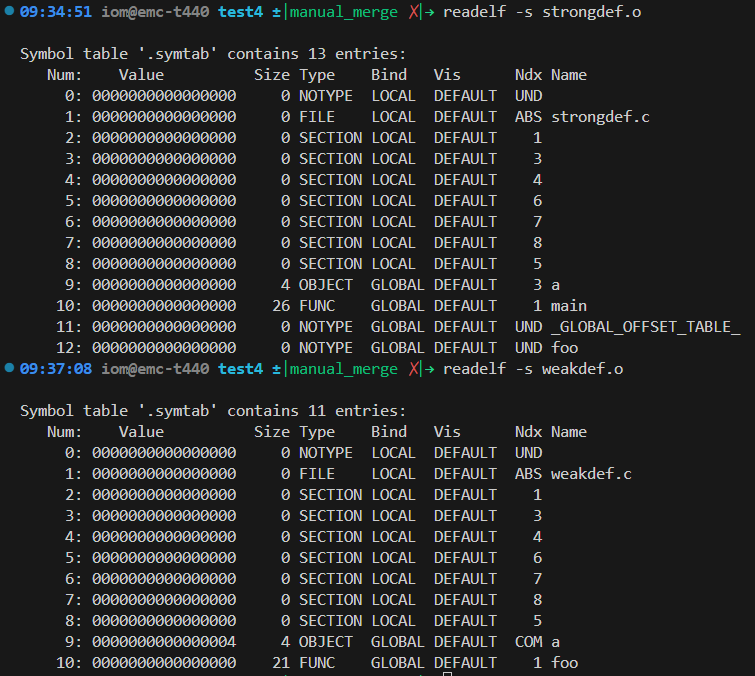Image resolution: width=755 pixels, height=676 pixels.
Task: Click the red X on the weakdef.o prompt
Action: 413,369
